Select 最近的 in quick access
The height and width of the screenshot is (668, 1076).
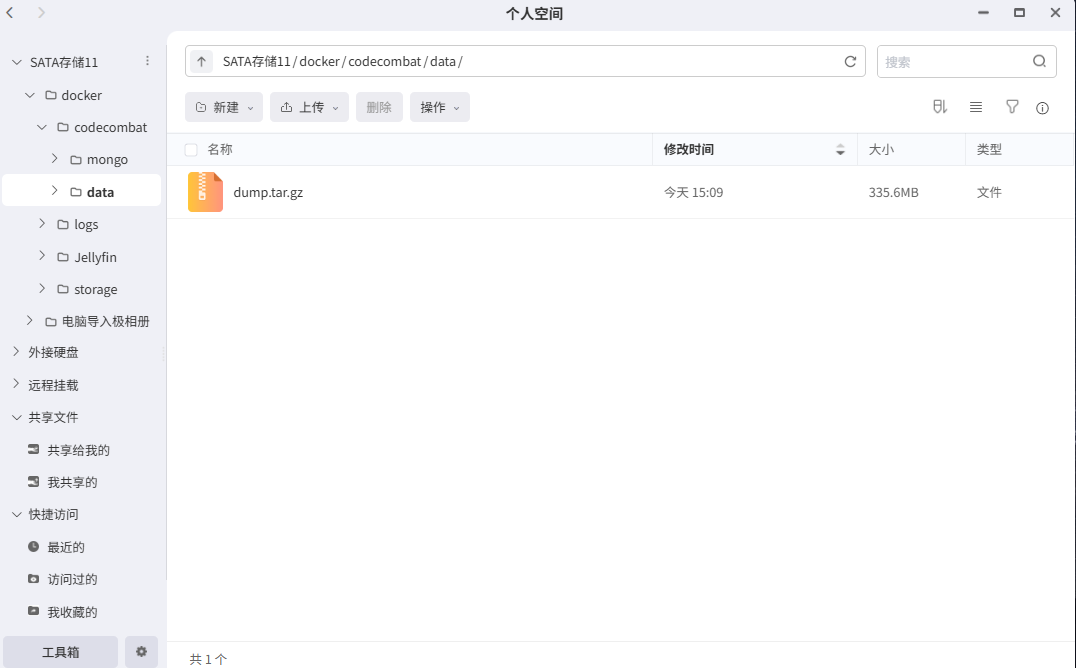[66, 547]
